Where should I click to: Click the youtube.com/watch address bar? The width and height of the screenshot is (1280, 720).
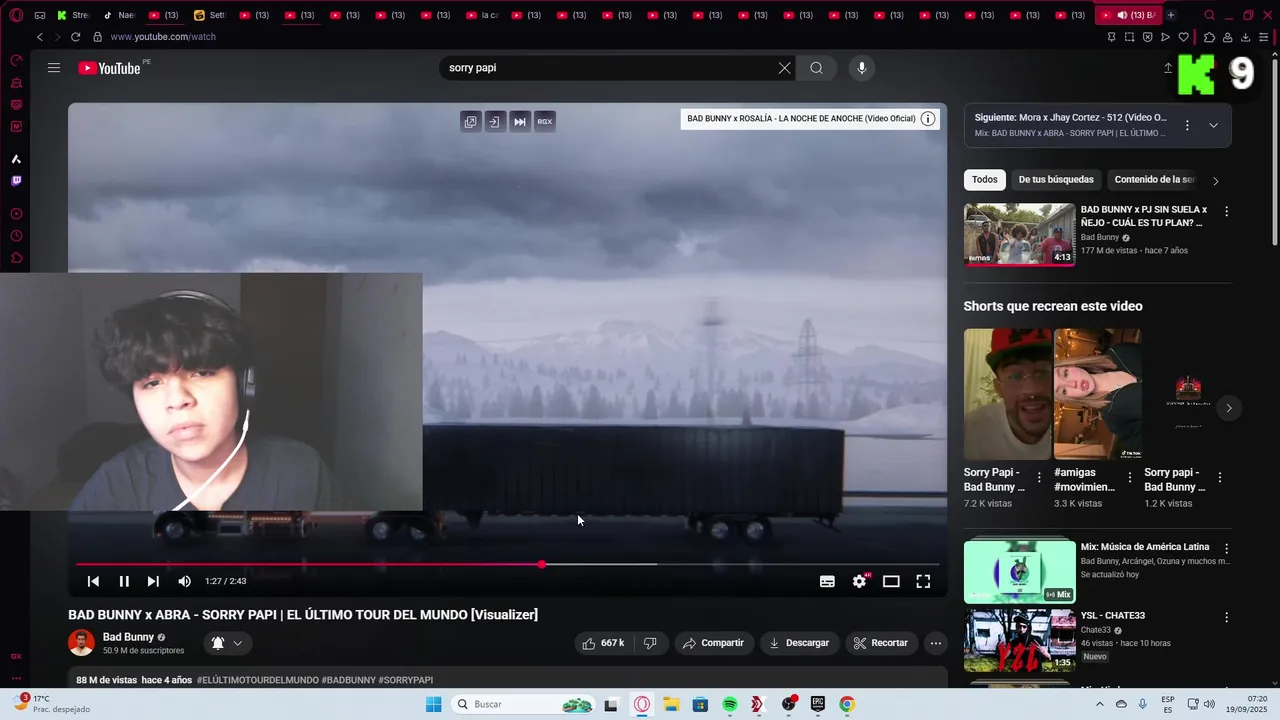(163, 37)
